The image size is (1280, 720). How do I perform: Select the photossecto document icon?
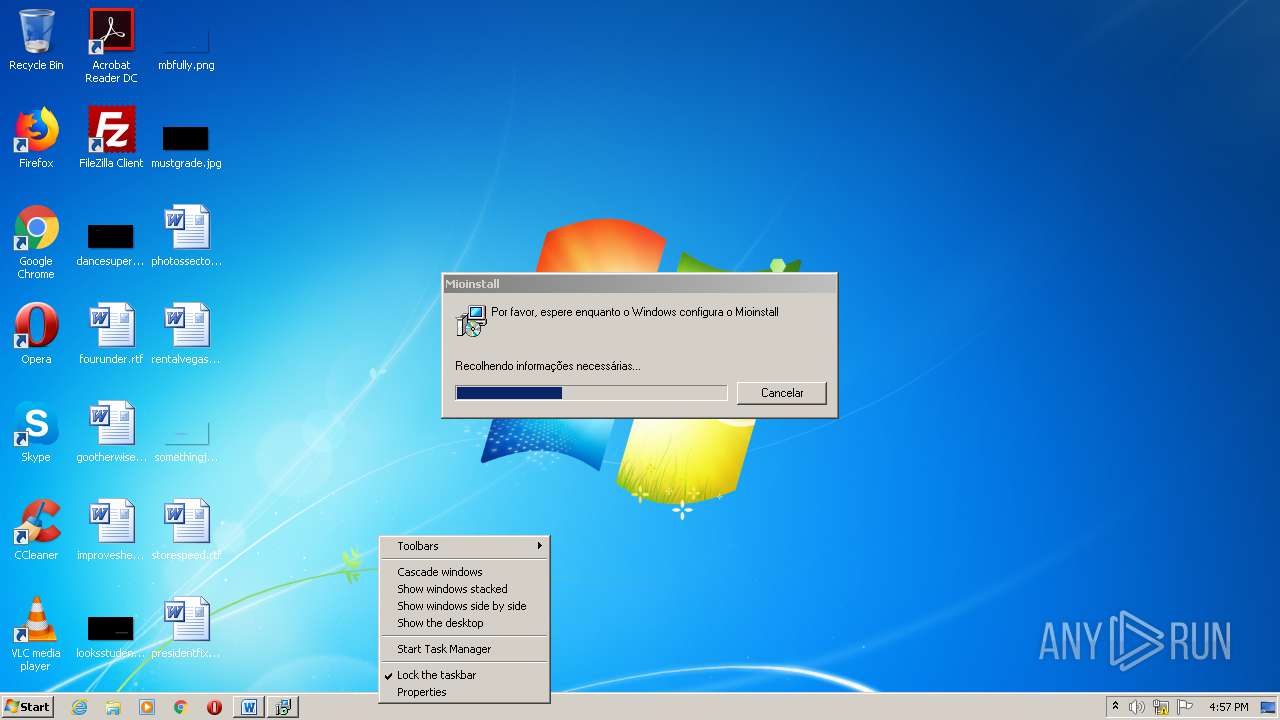(x=186, y=236)
